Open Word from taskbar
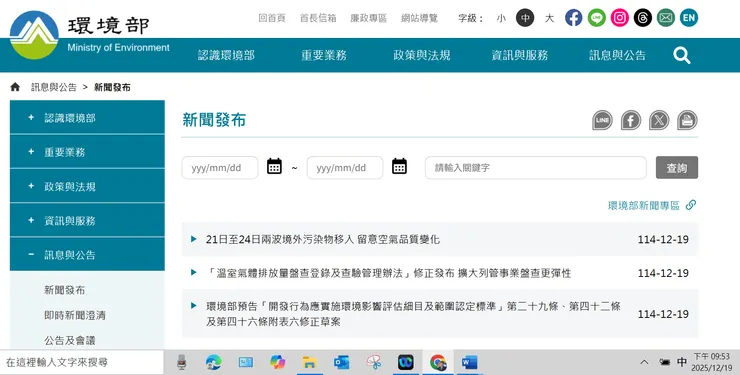This screenshot has height=375, width=740. pos(470,362)
